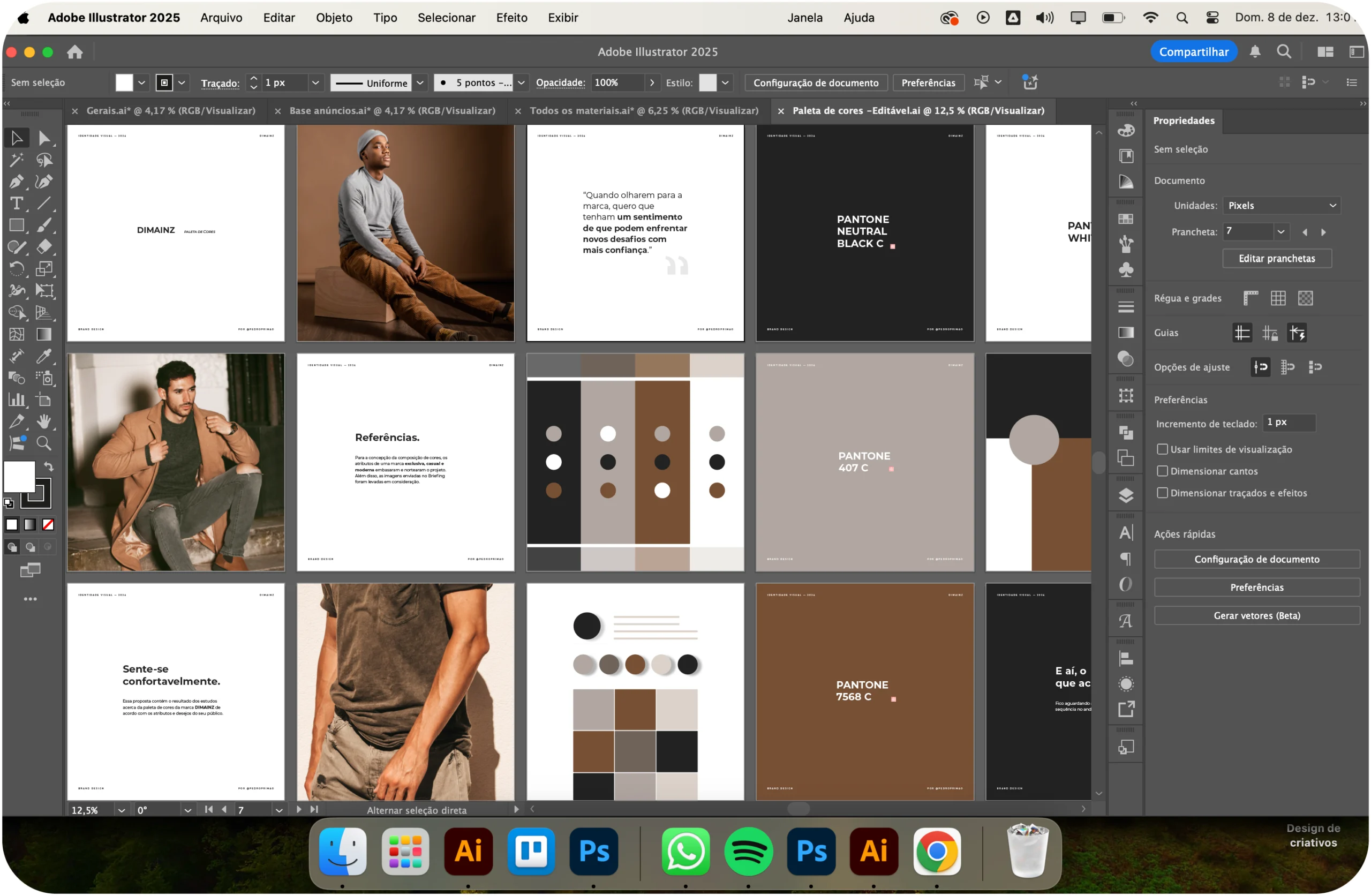
Task: Select the Direct Selection tool
Action: [x=44, y=138]
